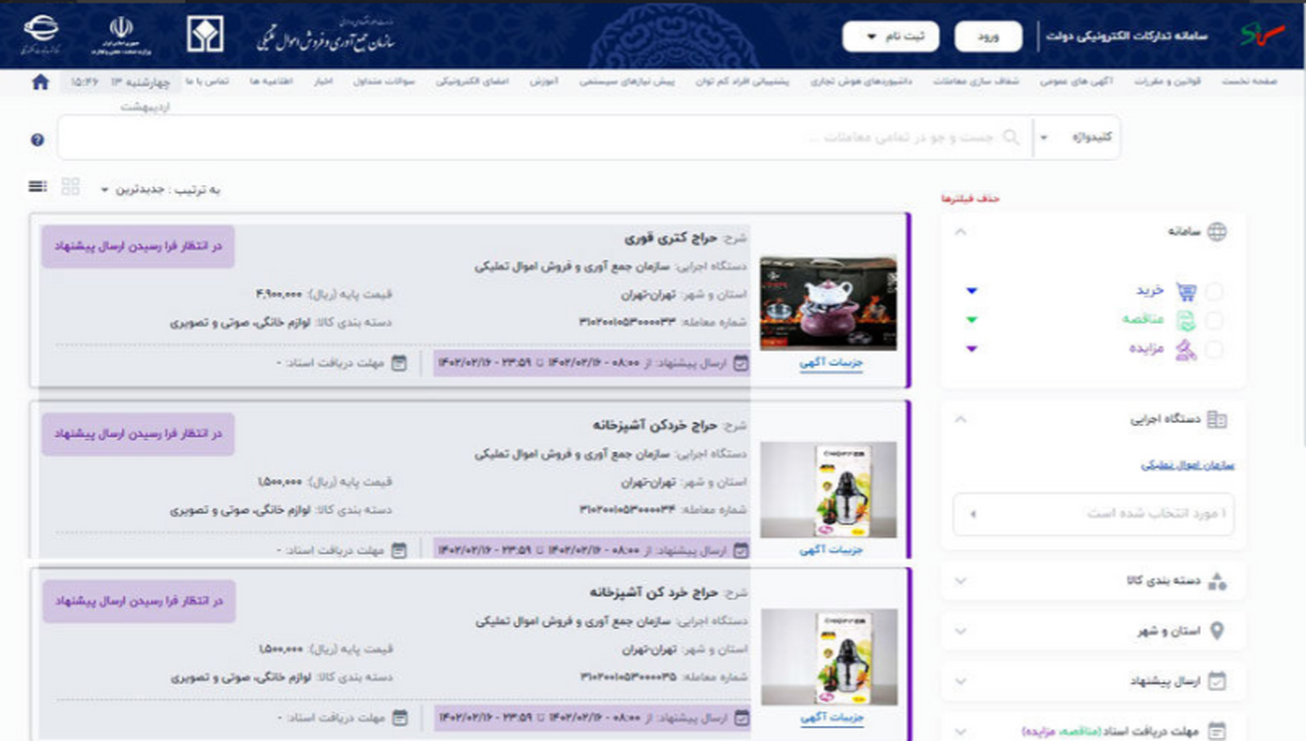1306x741 pixels.
Task: Click the ورود login button
Action: [988, 37]
